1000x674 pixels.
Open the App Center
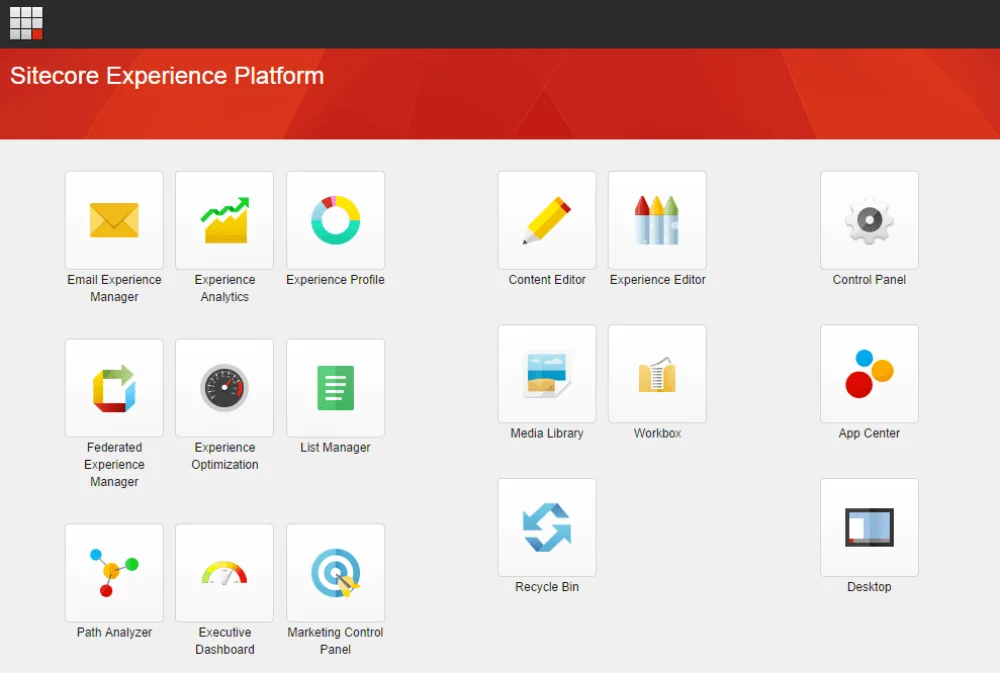click(x=868, y=373)
